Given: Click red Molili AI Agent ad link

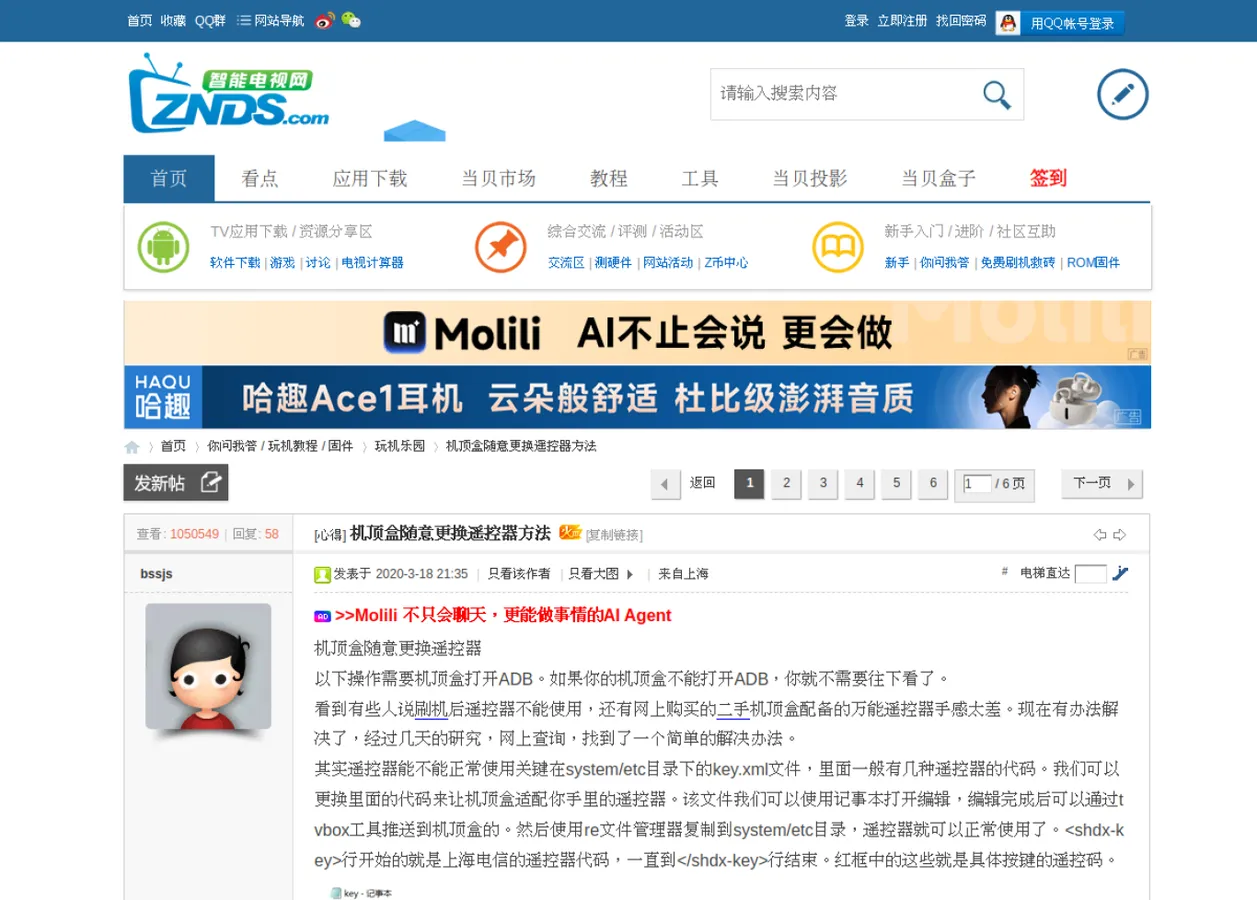Looking at the screenshot, I should click(503, 615).
